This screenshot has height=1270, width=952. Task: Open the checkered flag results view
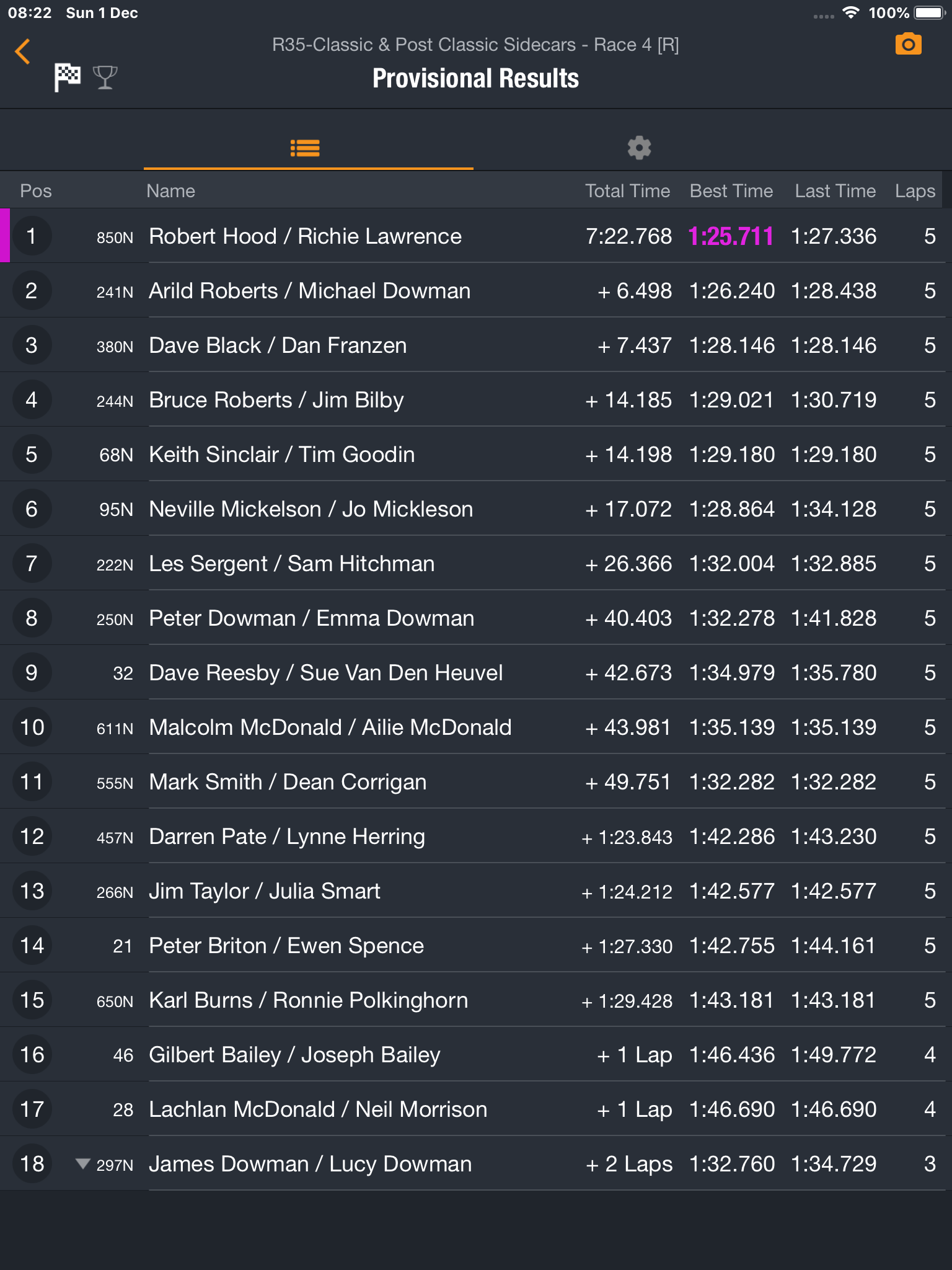[x=67, y=78]
